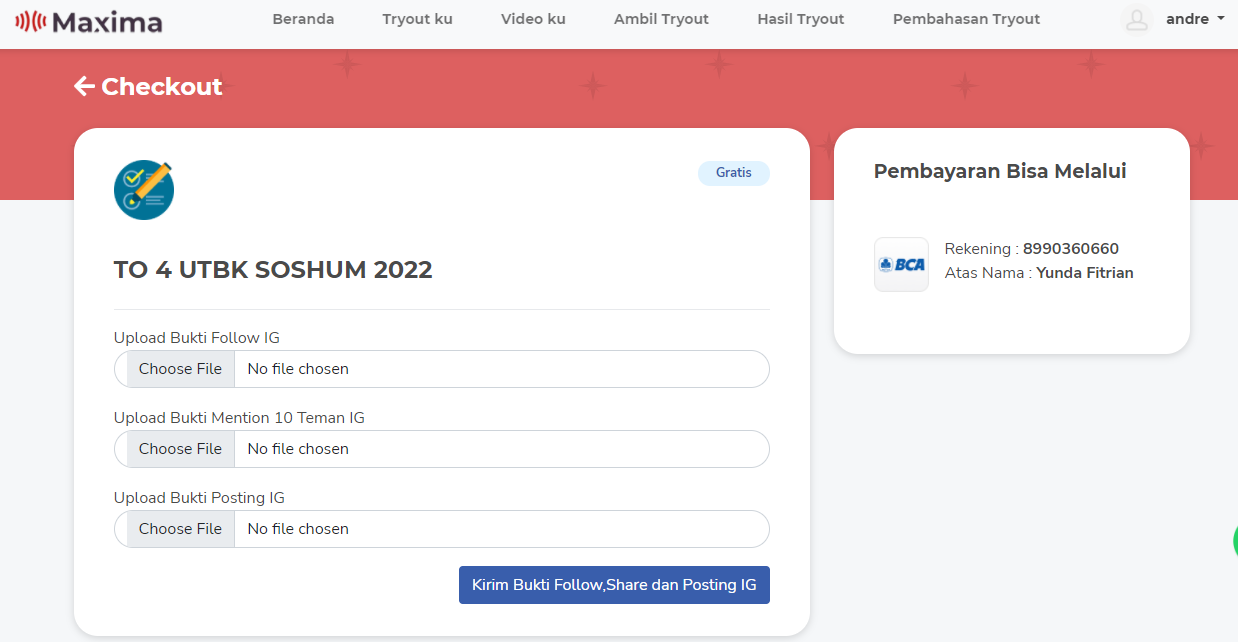Navigate to Video ku
Image resolution: width=1238 pixels, height=642 pixels.
533,19
